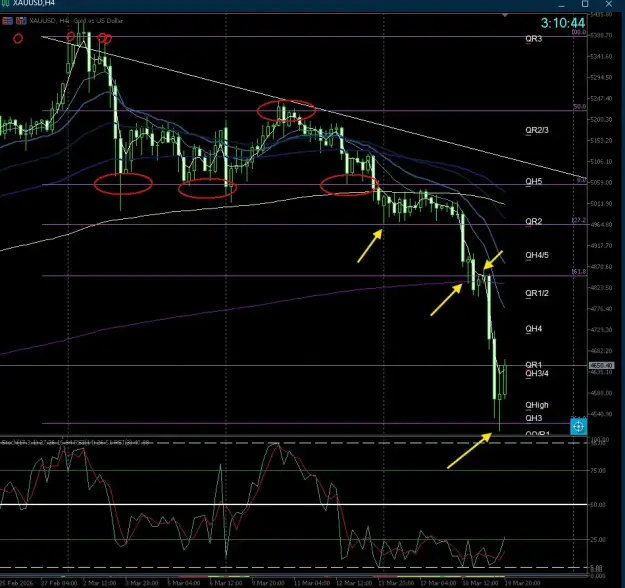Open the depth of market icon

coord(21,21)
